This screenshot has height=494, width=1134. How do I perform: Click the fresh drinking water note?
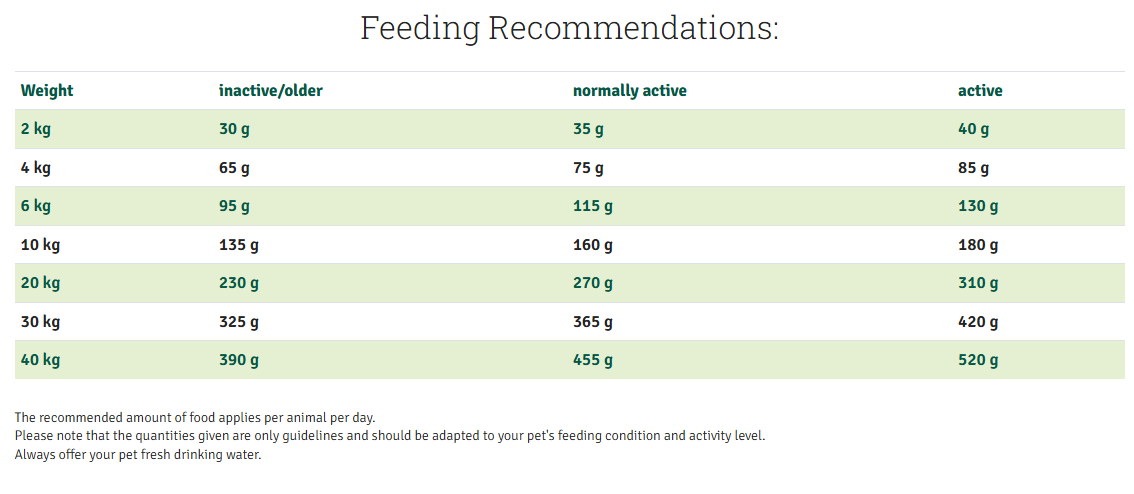(x=138, y=455)
